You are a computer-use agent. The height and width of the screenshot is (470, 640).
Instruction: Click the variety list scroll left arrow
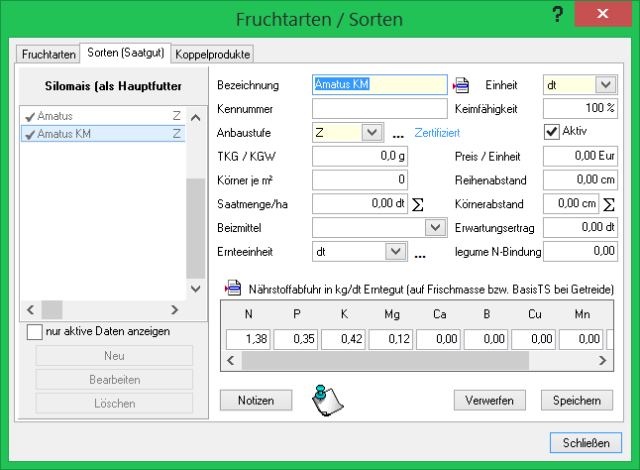[31, 310]
